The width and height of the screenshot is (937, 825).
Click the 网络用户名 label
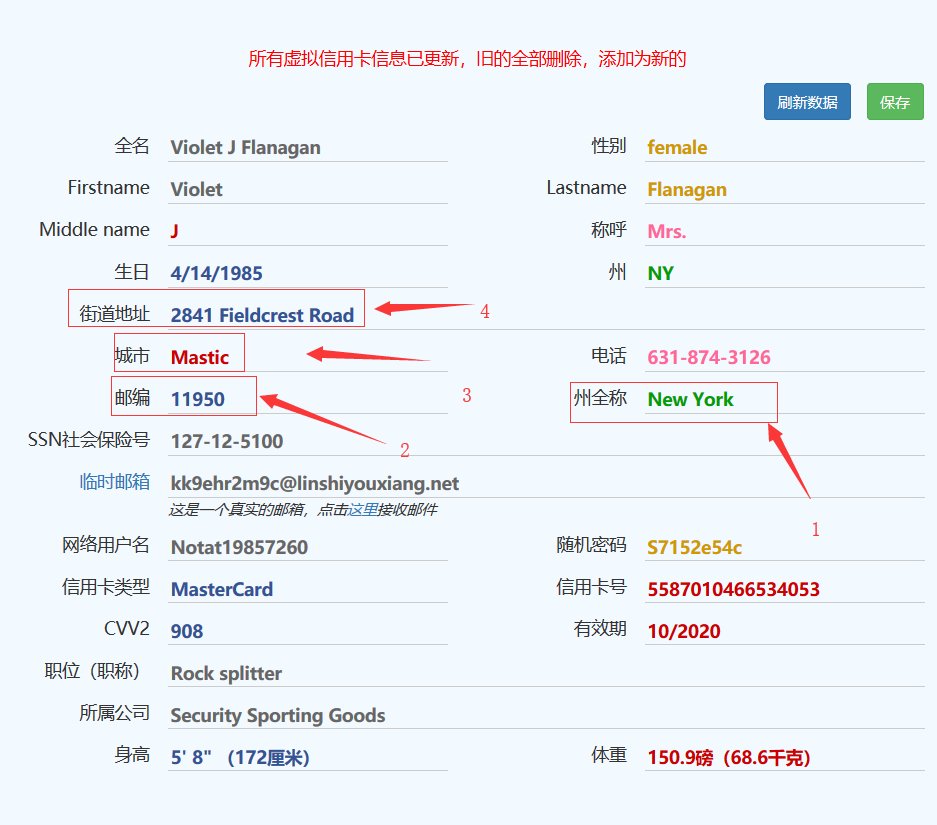(106, 545)
